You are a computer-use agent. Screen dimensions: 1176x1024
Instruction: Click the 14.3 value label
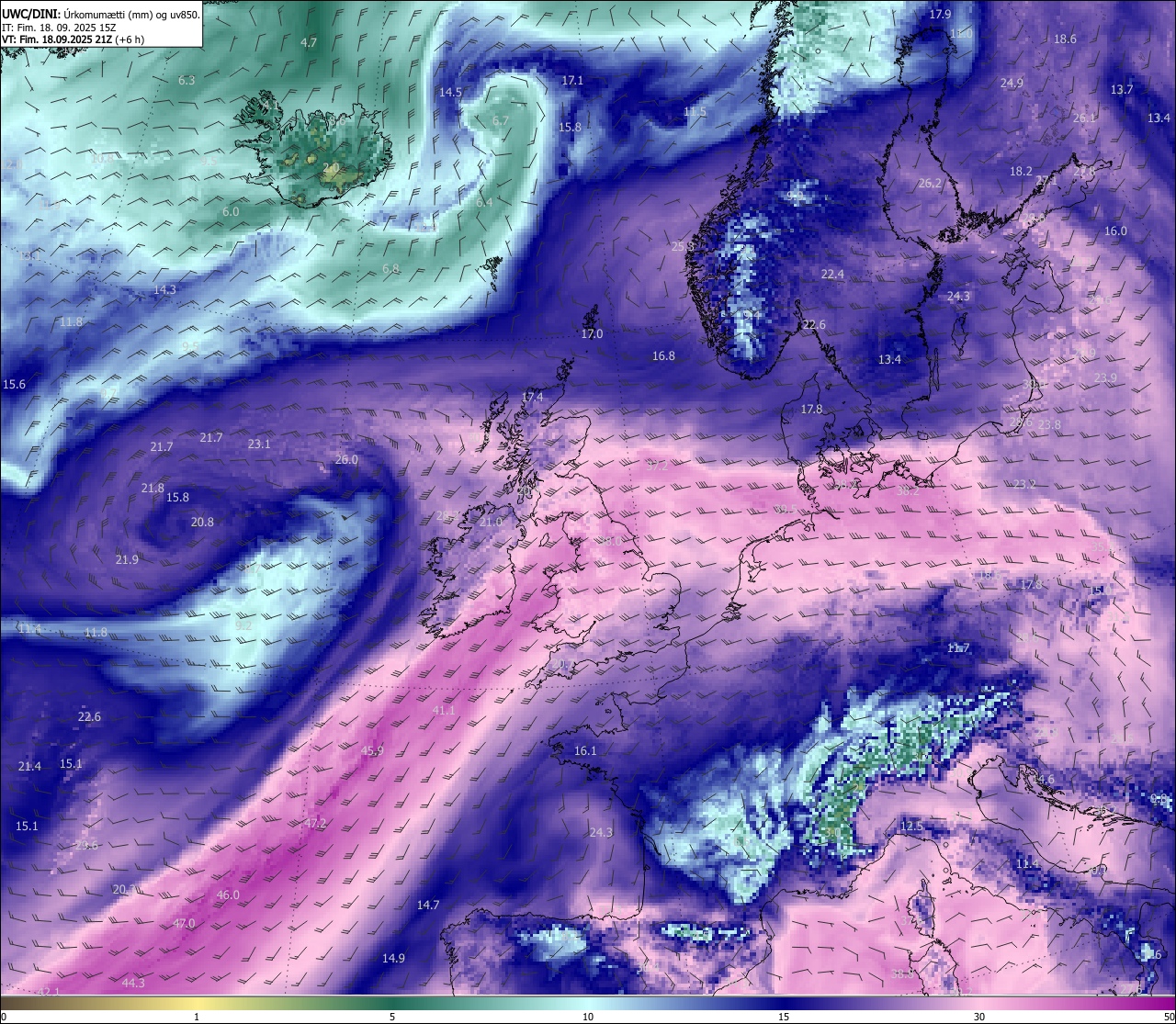(164, 290)
